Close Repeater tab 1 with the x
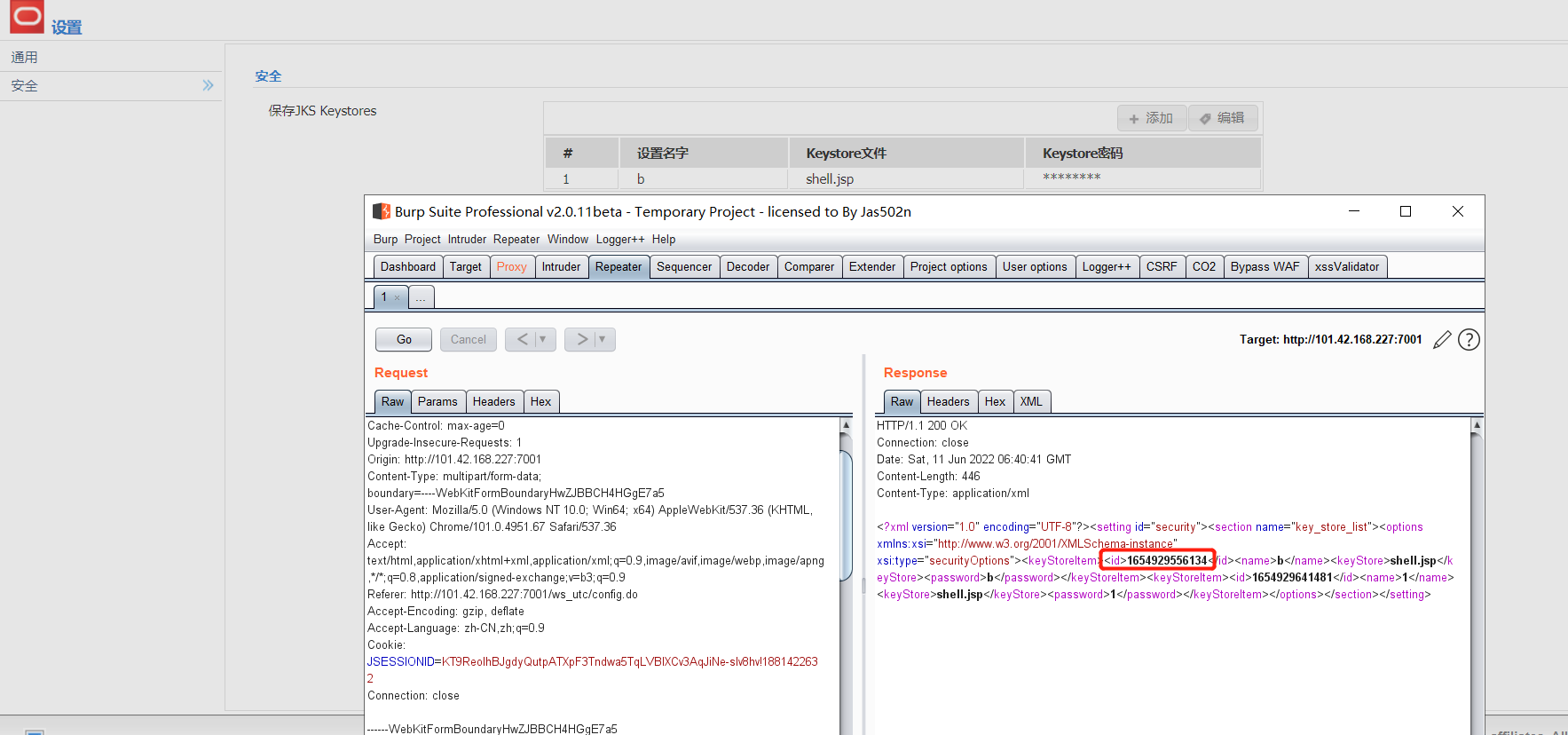 click(x=397, y=297)
